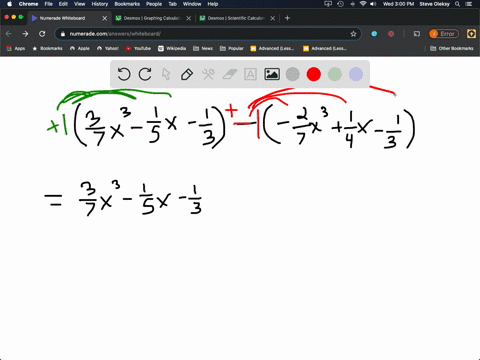Pick the red color swatch
The width and height of the screenshot is (480, 360).
(314, 74)
